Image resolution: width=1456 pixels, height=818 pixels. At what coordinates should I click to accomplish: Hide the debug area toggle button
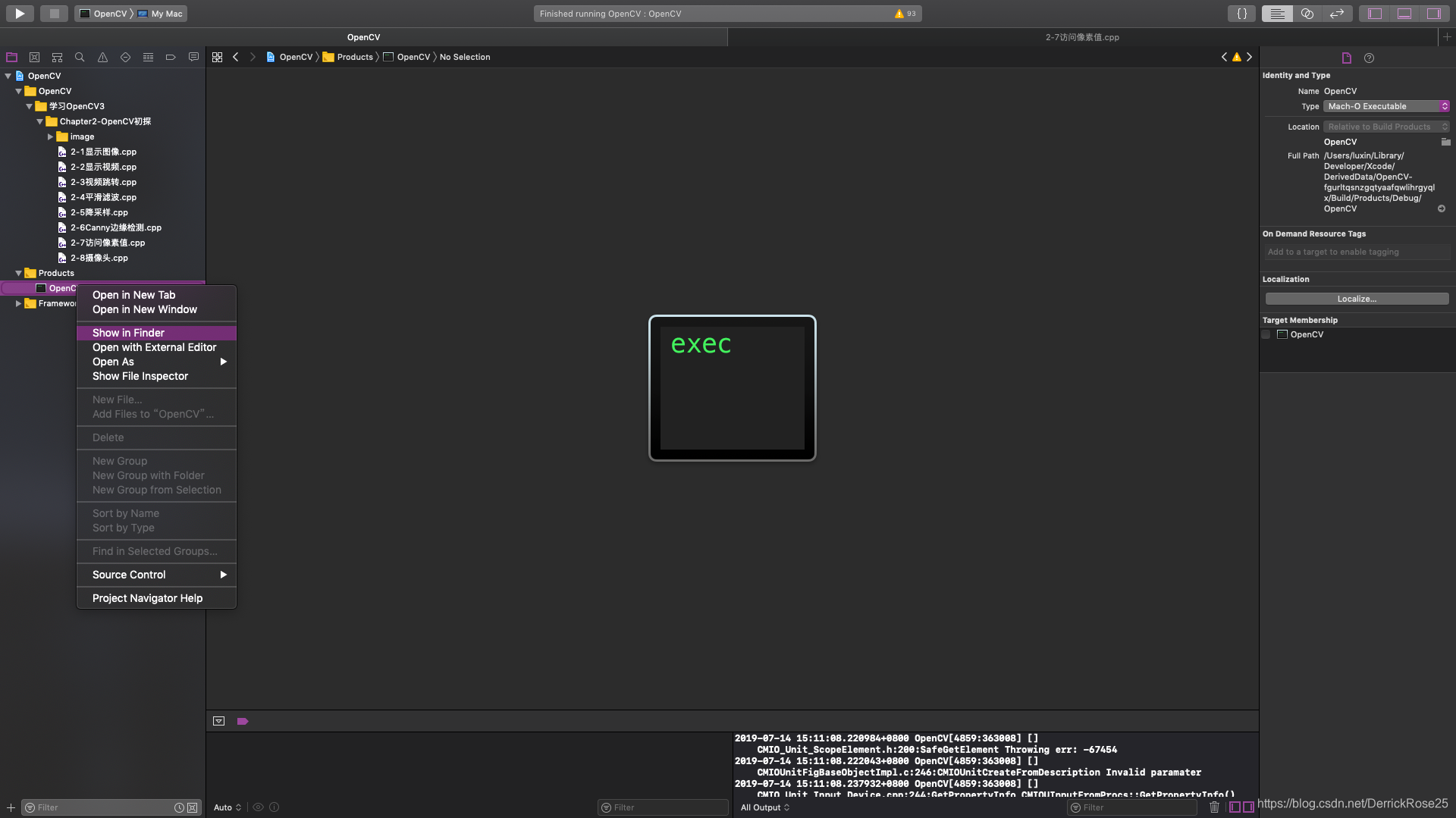pos(218,721)
